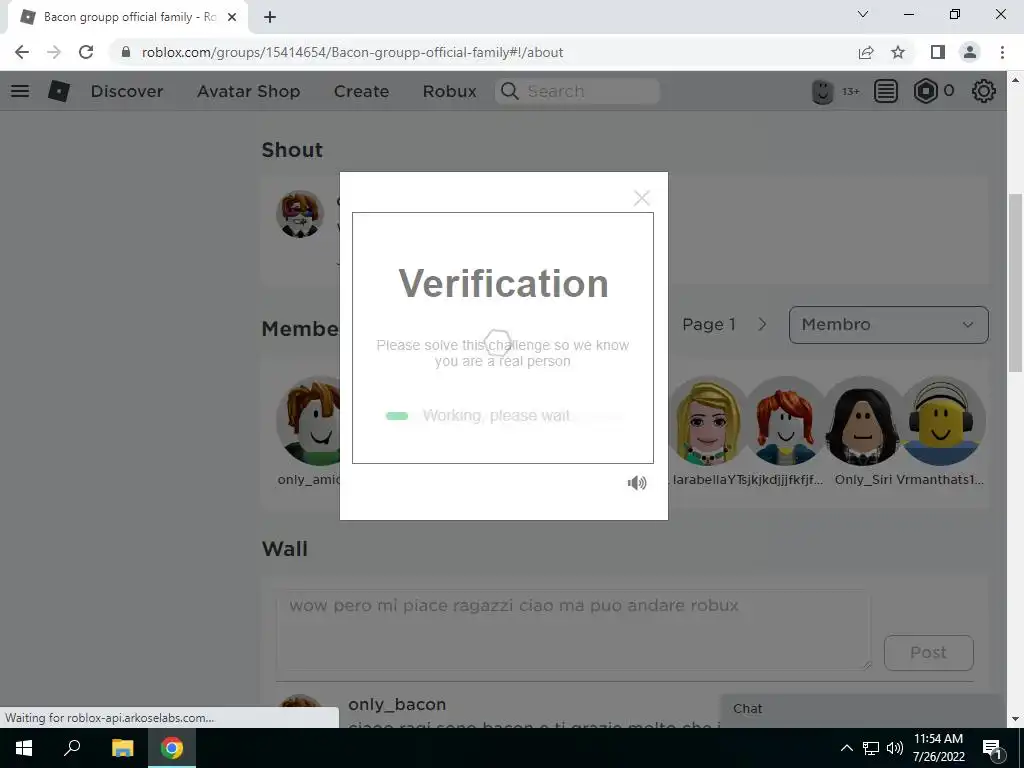
Task: Open a new browser tab
Action: (270, 17)
